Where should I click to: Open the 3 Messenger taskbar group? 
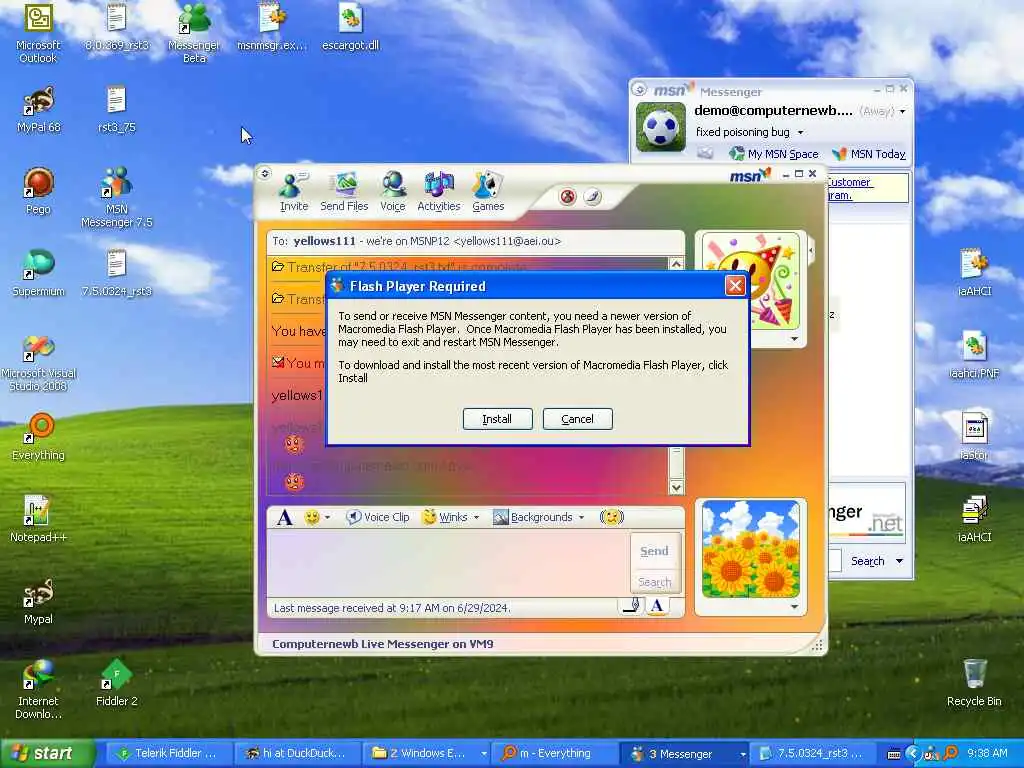683,754
